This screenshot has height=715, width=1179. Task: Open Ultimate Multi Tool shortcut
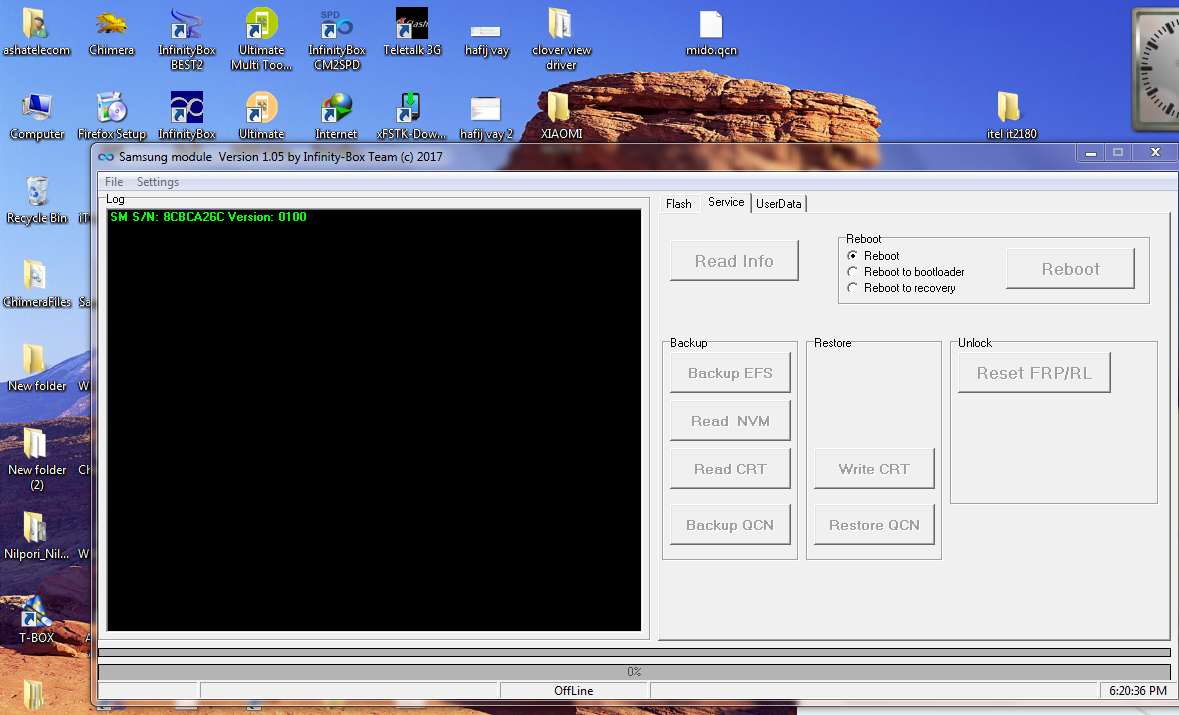tap(262, 39)
